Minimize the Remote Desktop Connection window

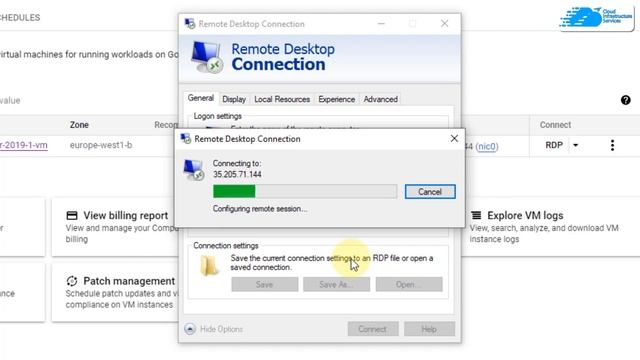click(381, 24)
